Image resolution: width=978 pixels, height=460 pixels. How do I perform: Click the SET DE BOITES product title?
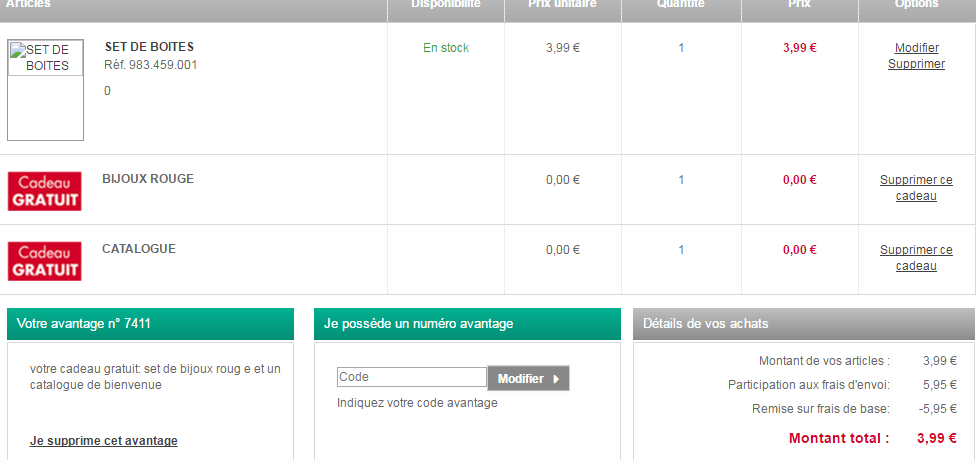[x=149, y=47]
